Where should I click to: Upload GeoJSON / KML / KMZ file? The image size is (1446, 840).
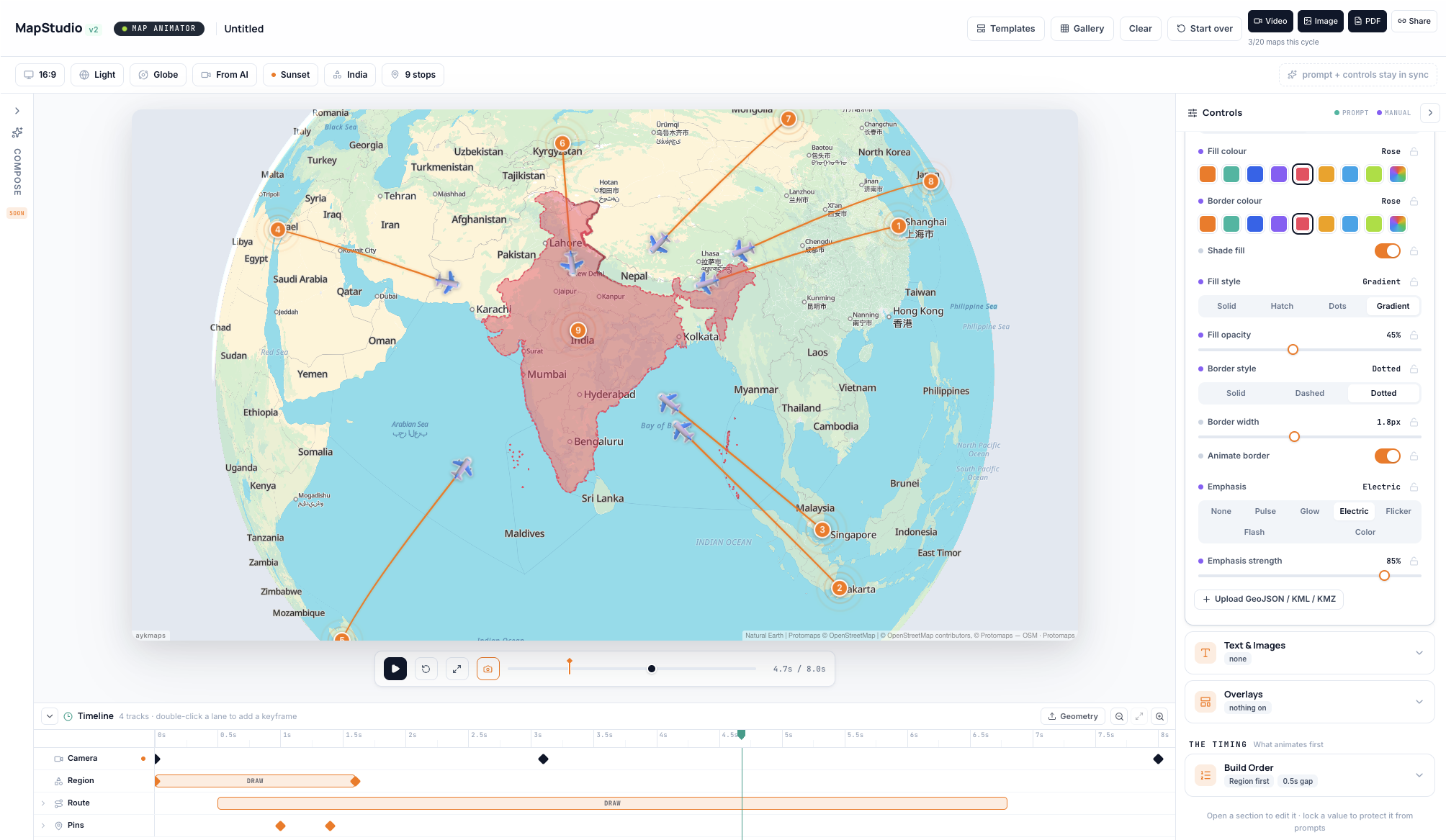click(1269, 600)
